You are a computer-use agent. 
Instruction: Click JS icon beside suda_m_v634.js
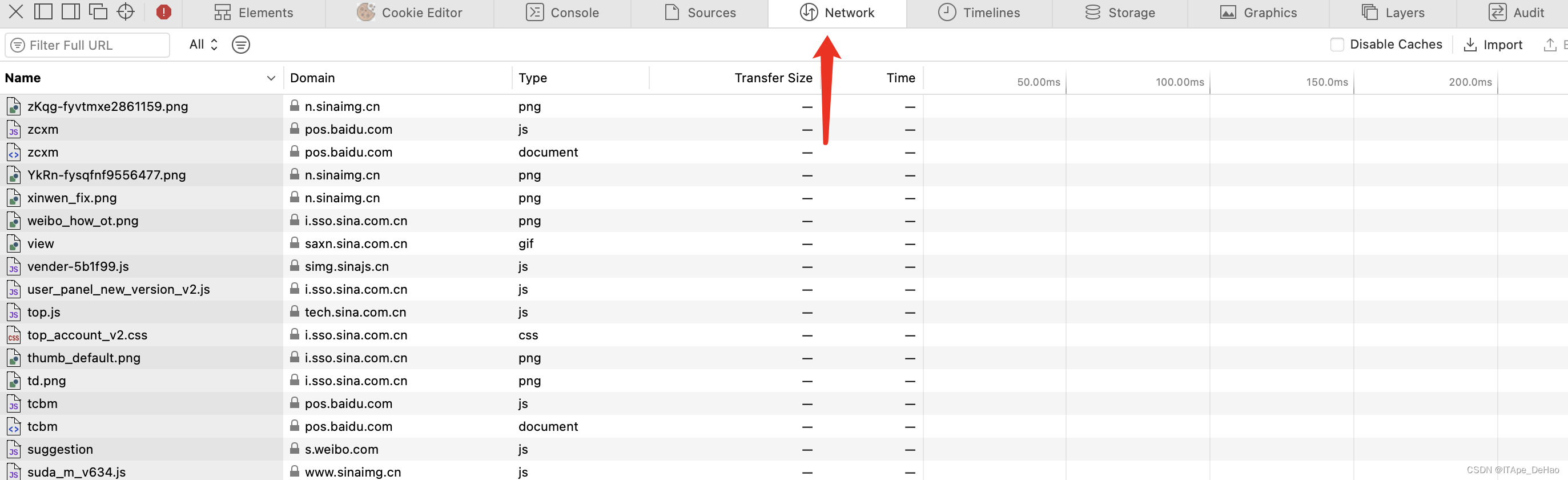coord(13,472)
